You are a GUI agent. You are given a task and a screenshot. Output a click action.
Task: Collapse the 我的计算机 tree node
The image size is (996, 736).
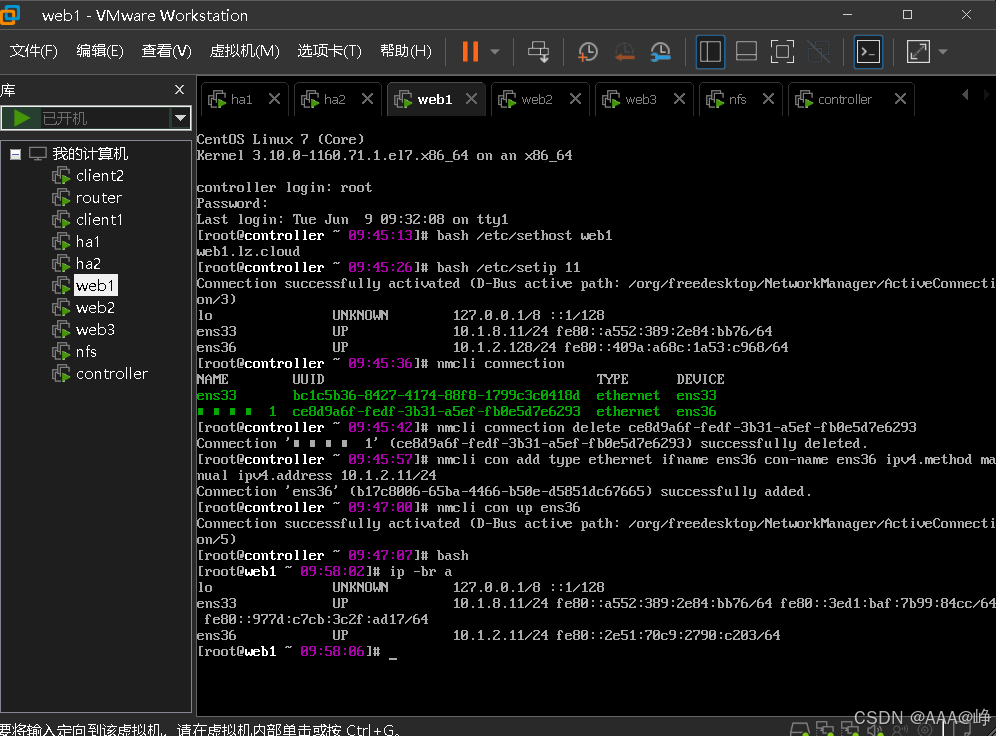coord(16,154)
